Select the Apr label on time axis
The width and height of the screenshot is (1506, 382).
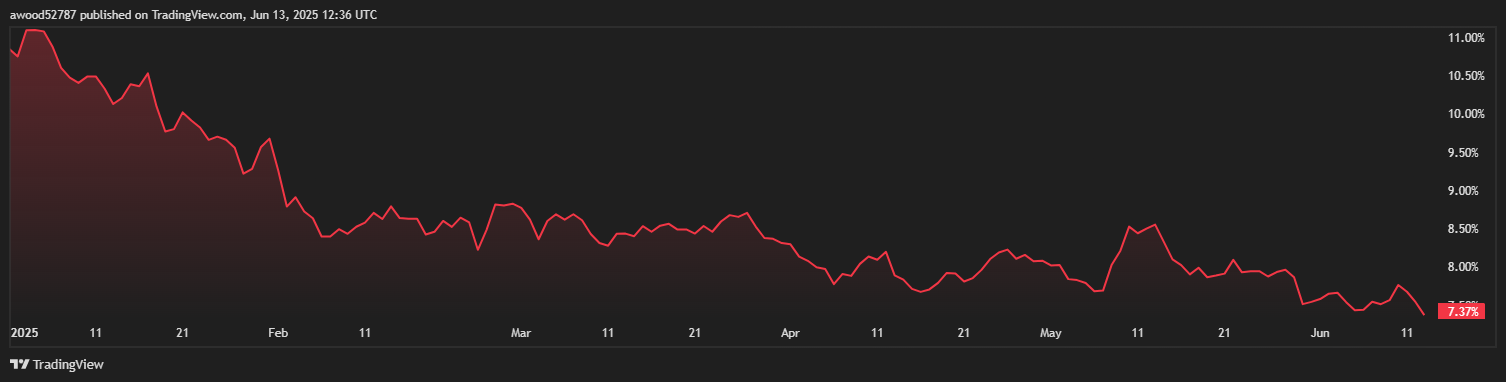point(791,332)
